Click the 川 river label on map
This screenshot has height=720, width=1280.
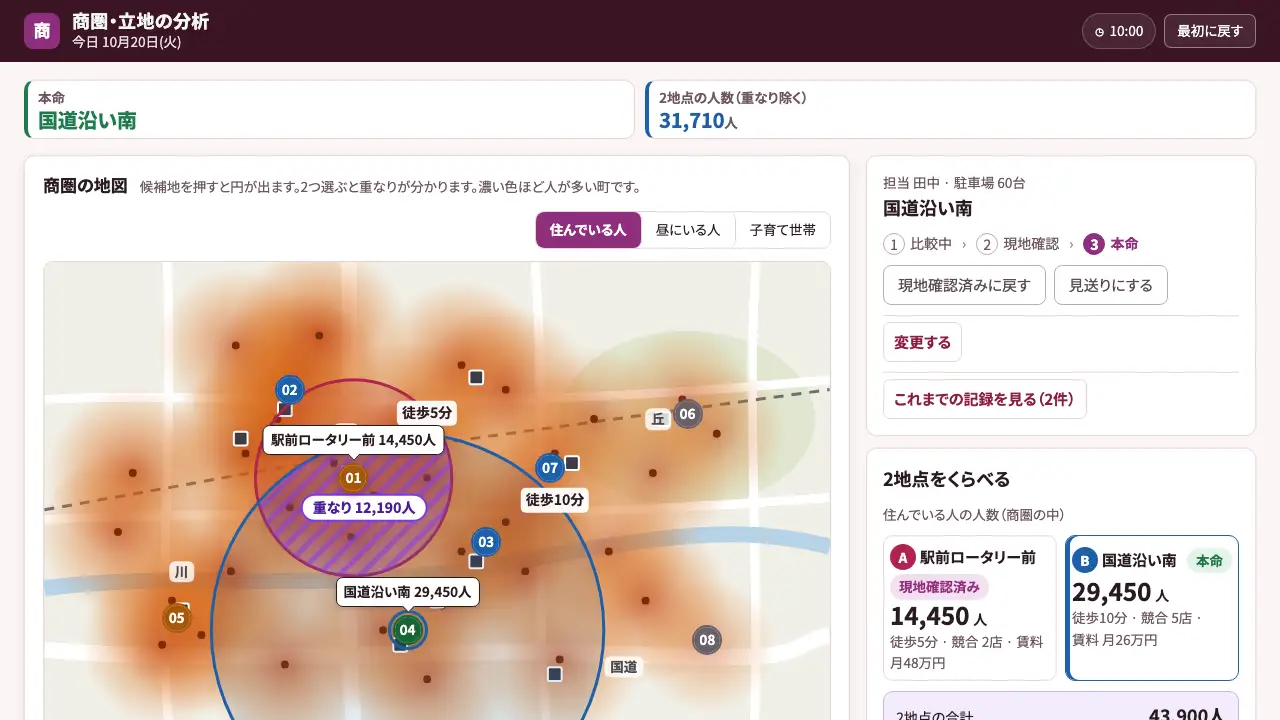[x=181, y=572]
